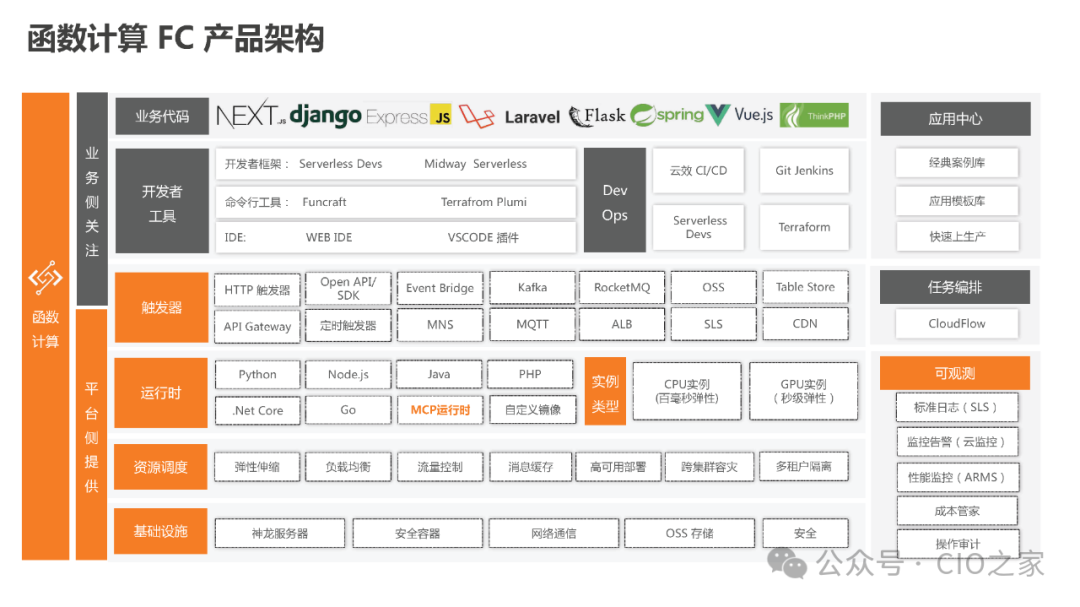Select the Express JS logo
The height and width of the screenshot is (607, 1080).
tap(408, 116)
